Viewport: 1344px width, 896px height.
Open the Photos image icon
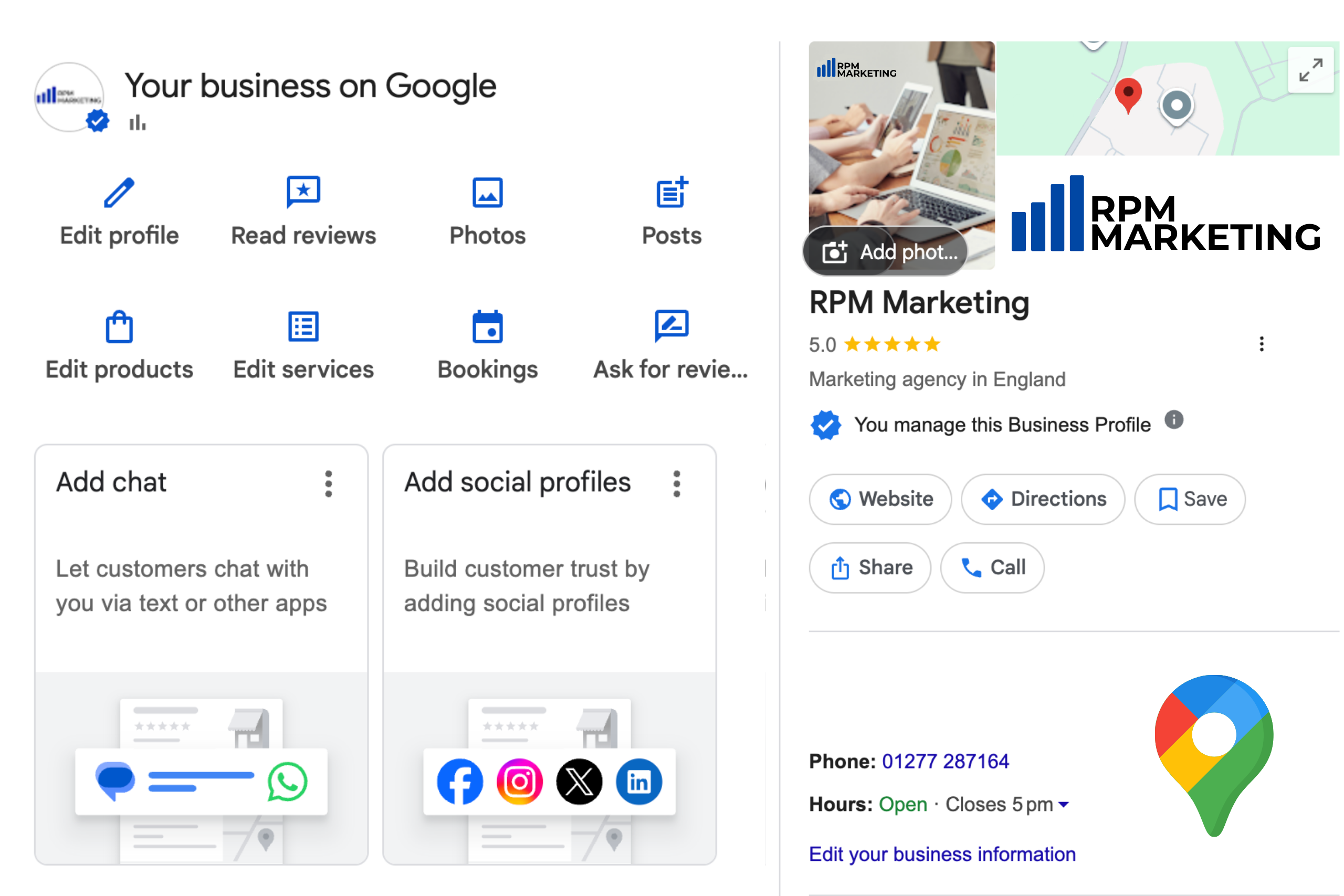point(487,193)
